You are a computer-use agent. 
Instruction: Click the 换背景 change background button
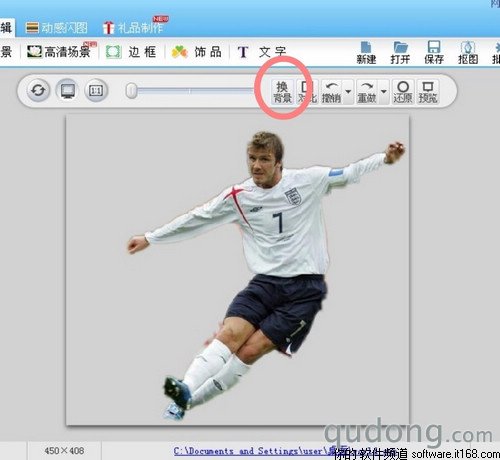click(x=282, y=92)
